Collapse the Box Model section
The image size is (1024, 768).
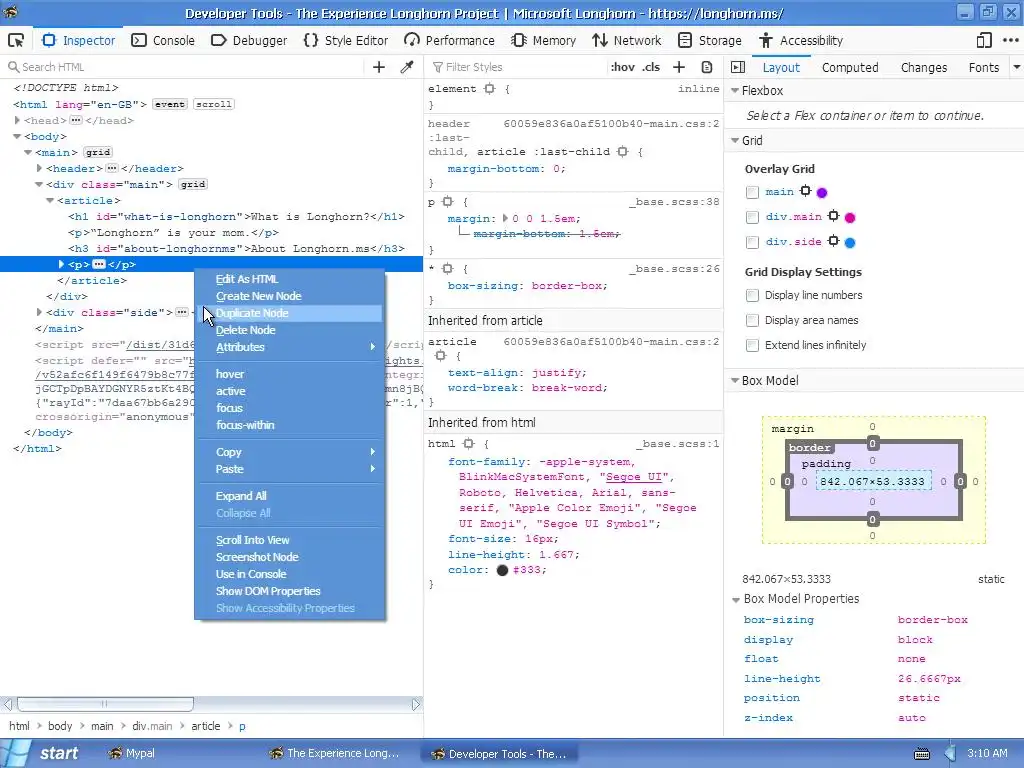point(735,380)
